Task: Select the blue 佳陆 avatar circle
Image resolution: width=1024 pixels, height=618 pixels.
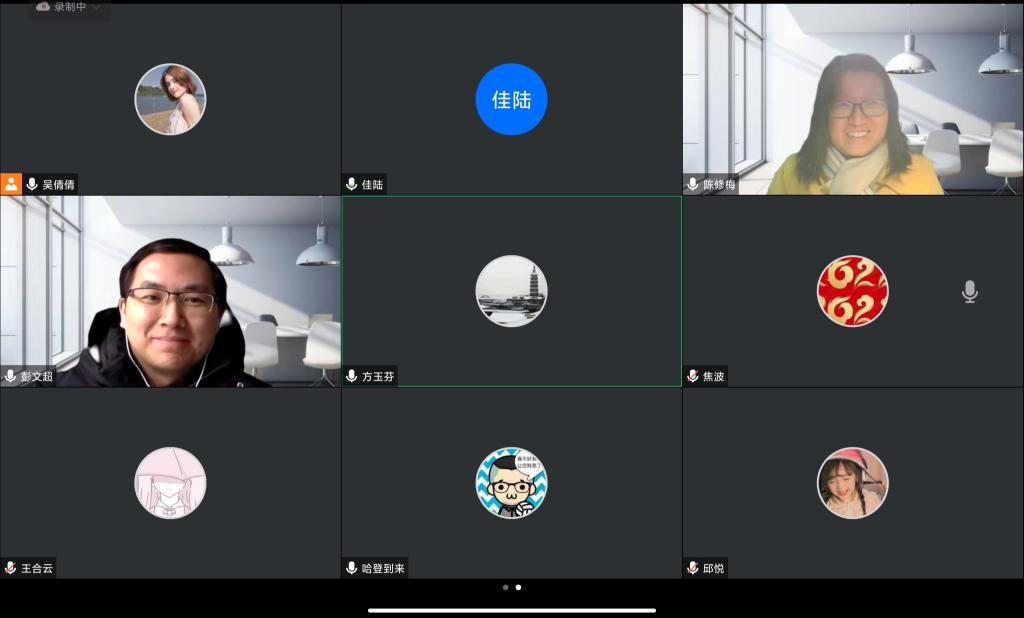Action: click(x=511, y=99)
